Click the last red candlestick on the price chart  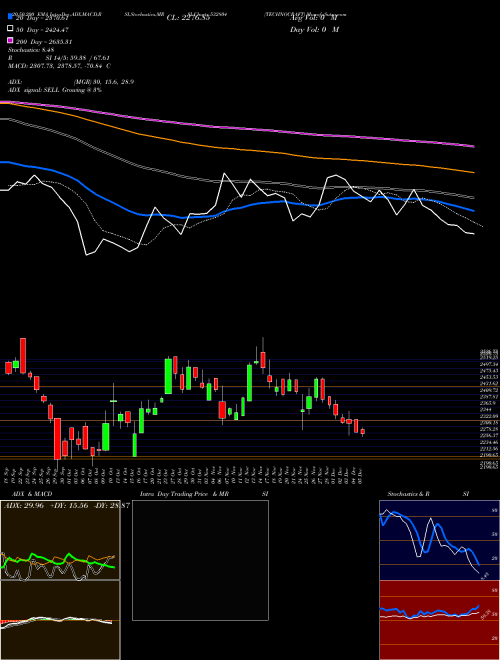coord(363,431)
